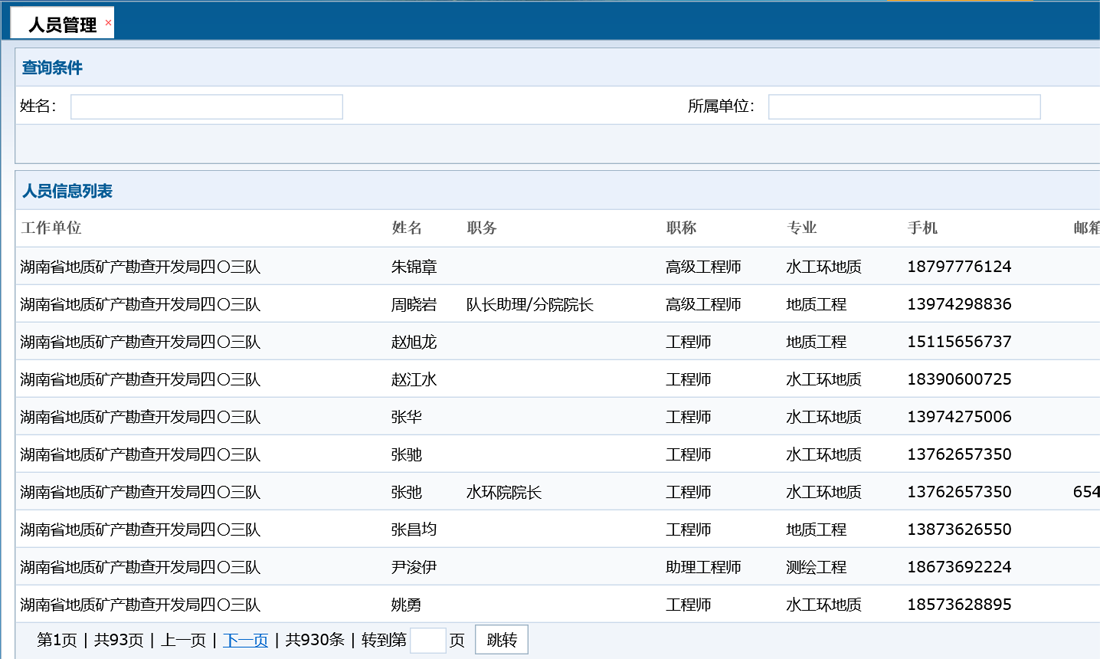Sort by the 职称 column header
The width and height of the screenshot is (1100, 659).
point(688,227)
